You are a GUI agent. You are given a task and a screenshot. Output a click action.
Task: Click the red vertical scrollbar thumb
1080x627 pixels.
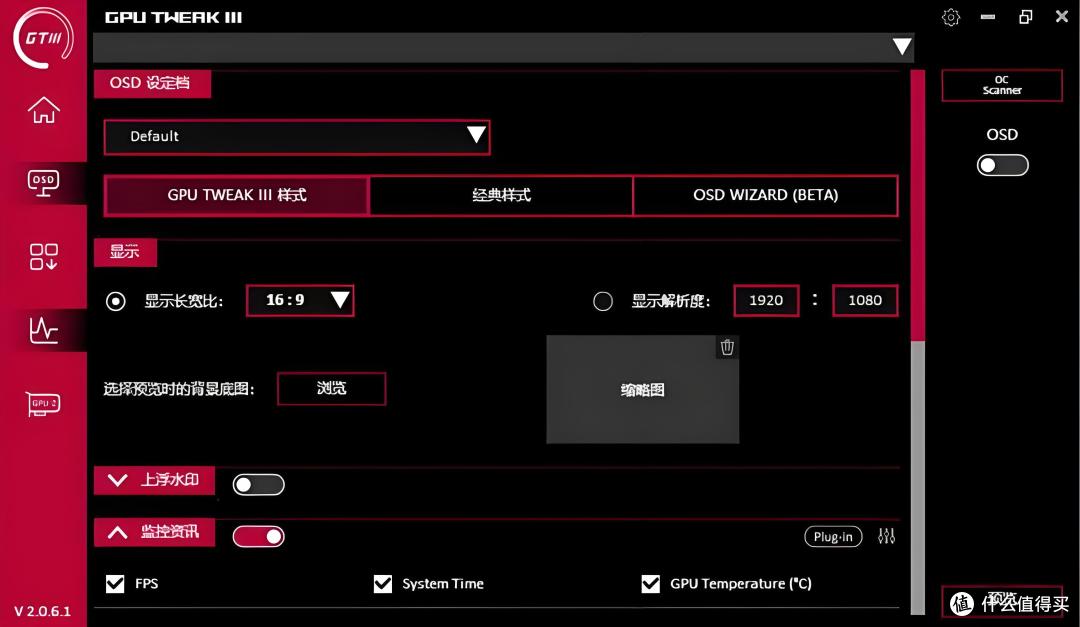point(917,205)
